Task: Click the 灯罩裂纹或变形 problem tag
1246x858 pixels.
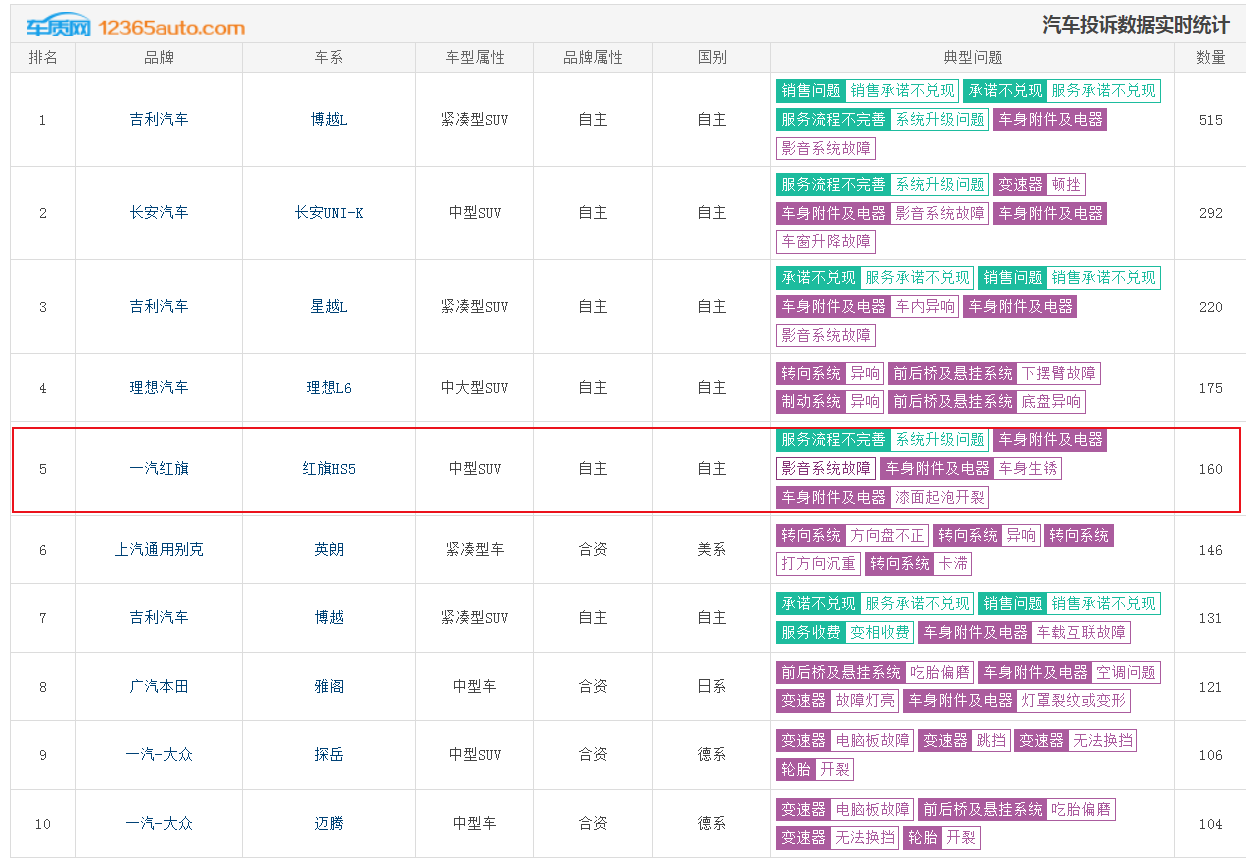Action: [x=1074, y=701]
